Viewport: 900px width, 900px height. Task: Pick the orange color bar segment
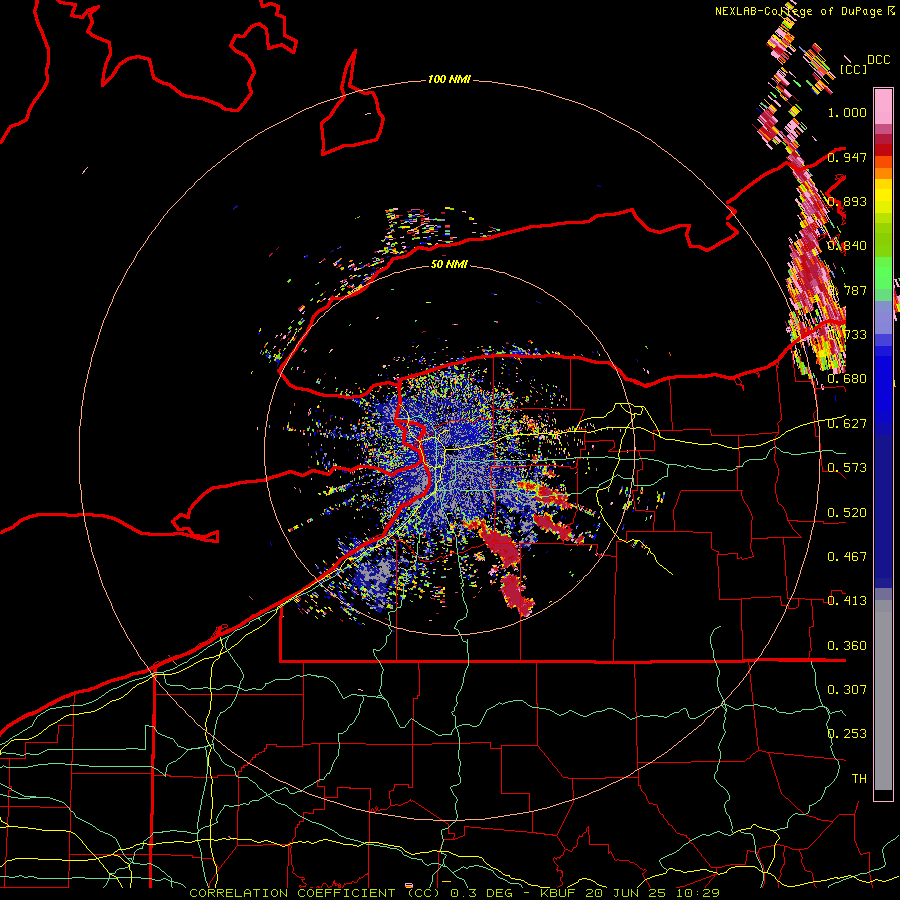(883, 173)
